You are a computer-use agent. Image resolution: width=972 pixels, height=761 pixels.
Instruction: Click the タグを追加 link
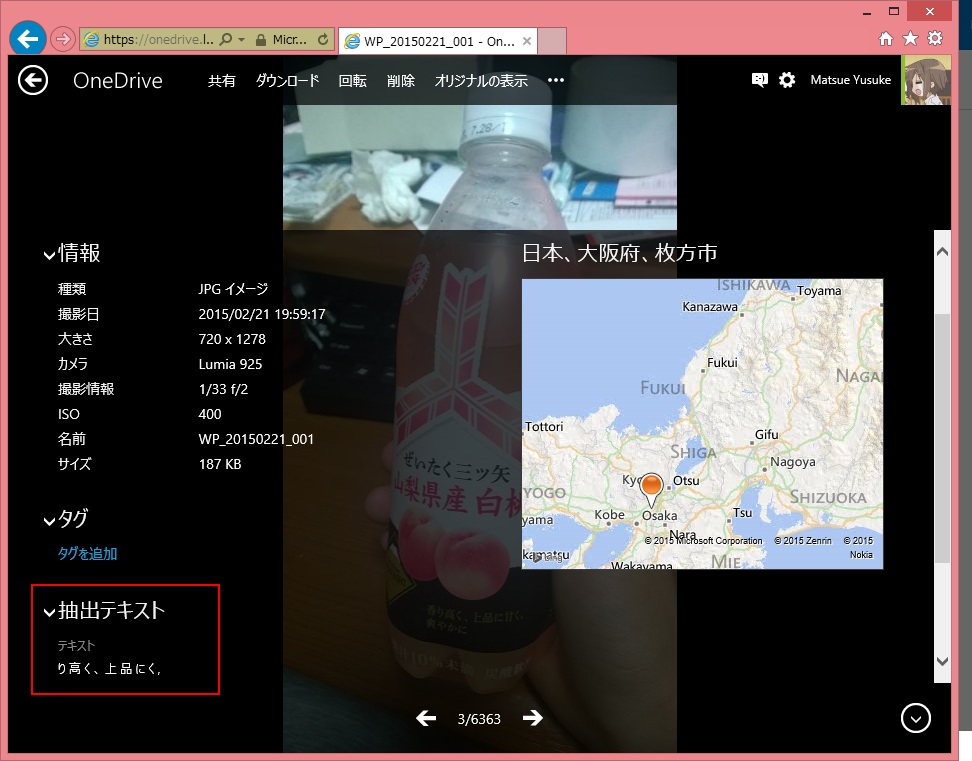pyautogui.click(x=88, y=553)
